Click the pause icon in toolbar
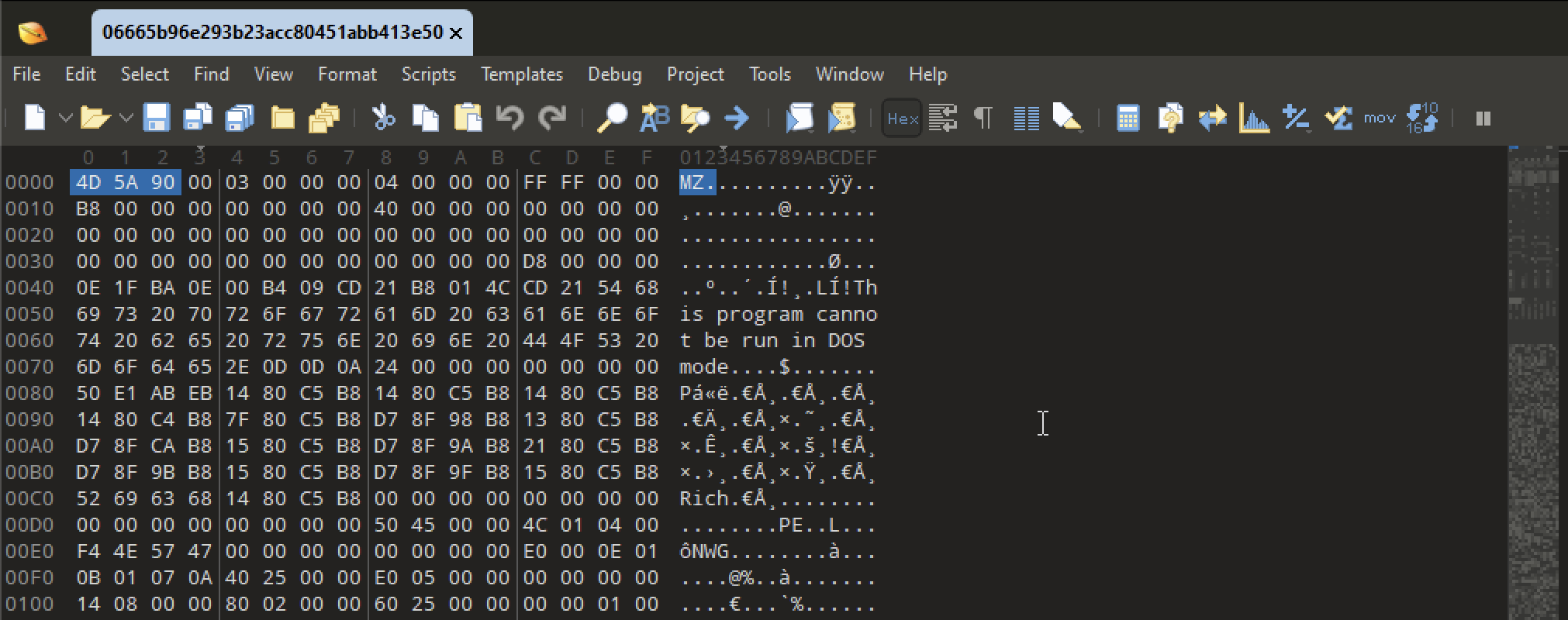1568x620 pixels. point(1483,118)
